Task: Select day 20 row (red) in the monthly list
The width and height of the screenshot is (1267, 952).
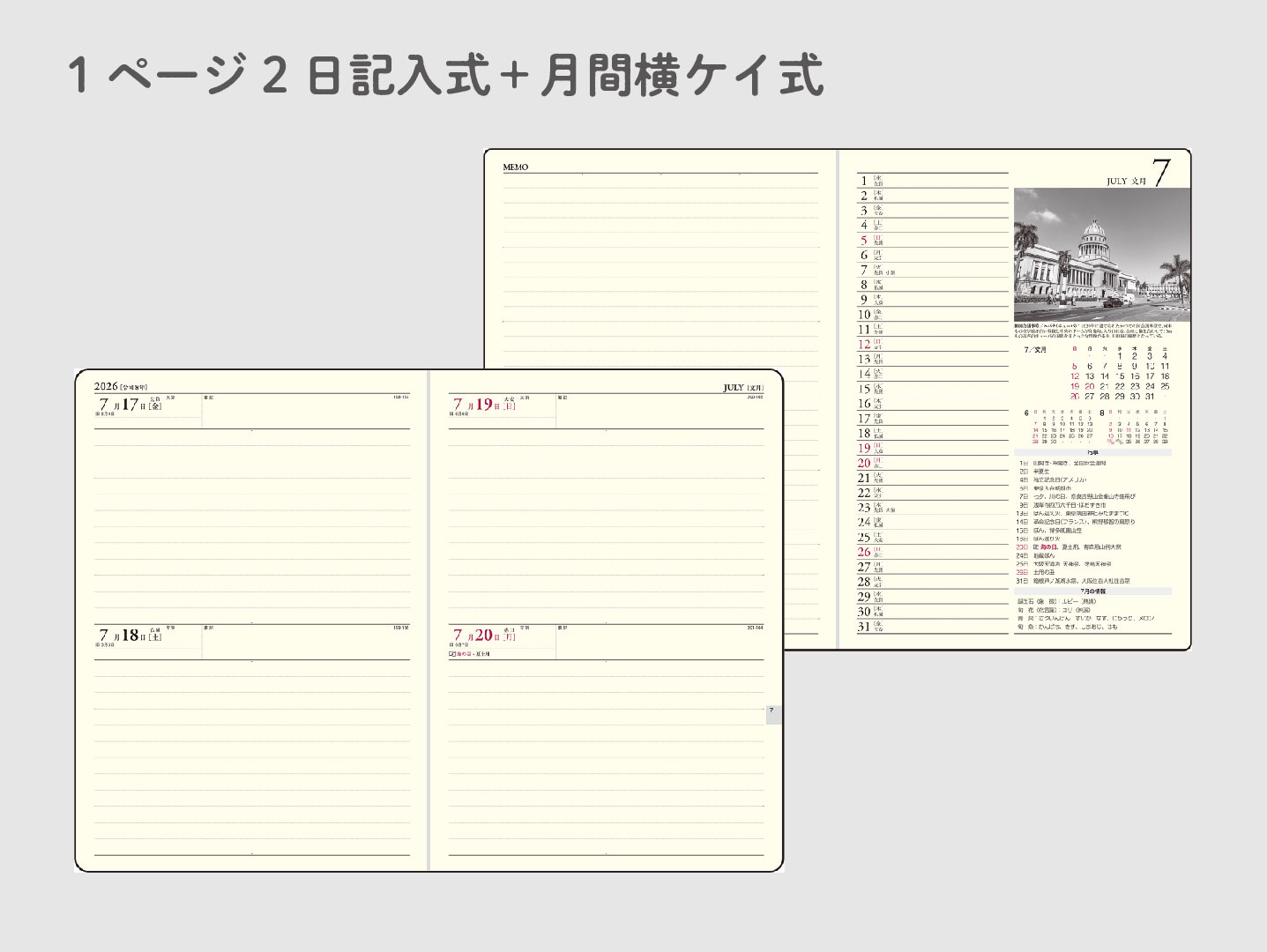Action: tap(933, 463)
